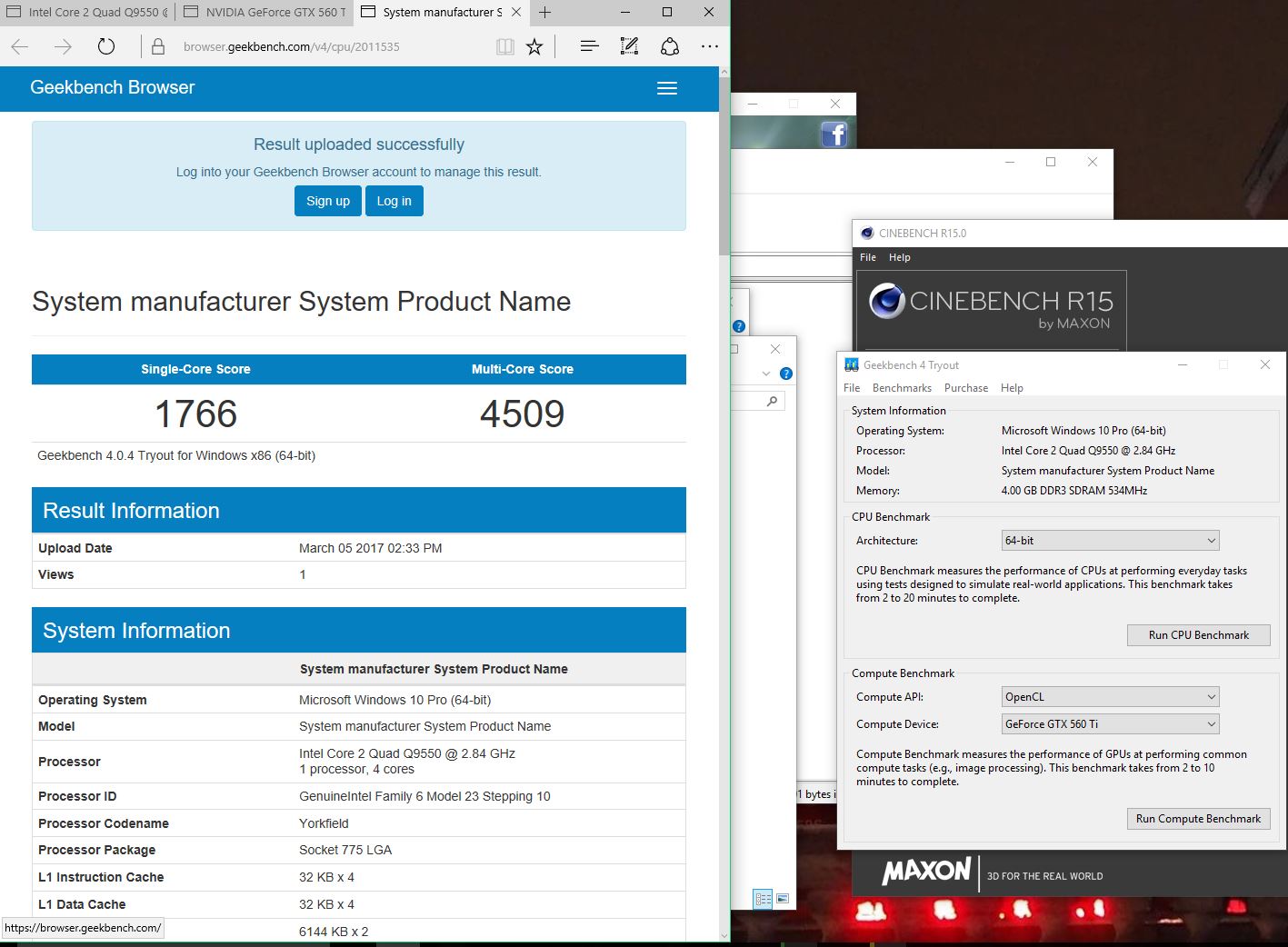Refresh the Geekbench result page
1288x947 pixels.
point(106,46)
